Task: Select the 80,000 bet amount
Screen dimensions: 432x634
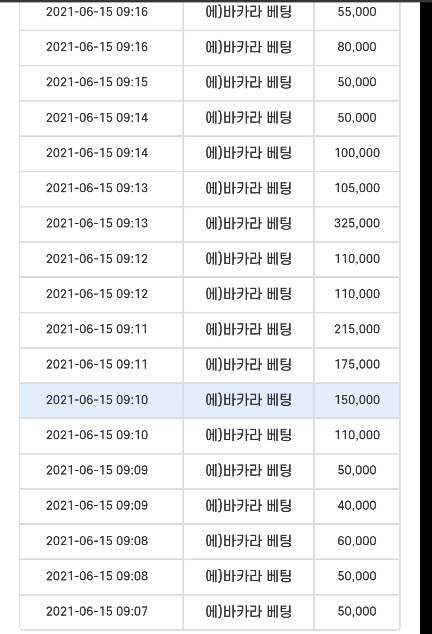Action: (x=357, y=47)
